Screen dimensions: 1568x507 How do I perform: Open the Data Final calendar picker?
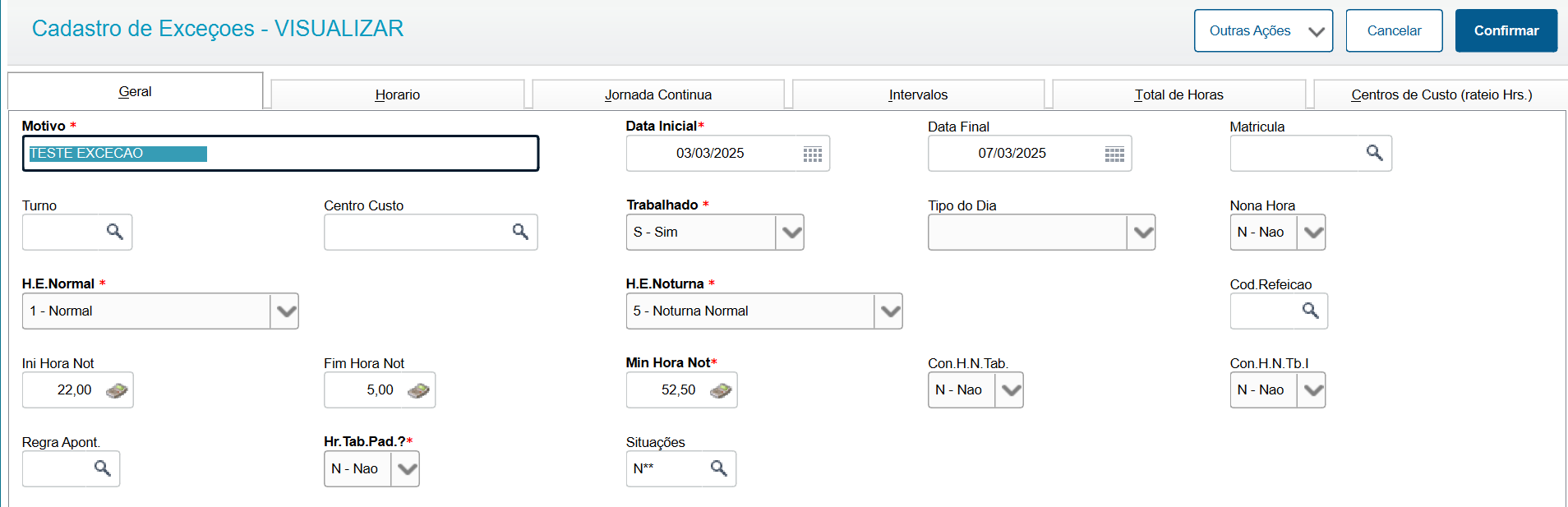tap(1114, 154)
